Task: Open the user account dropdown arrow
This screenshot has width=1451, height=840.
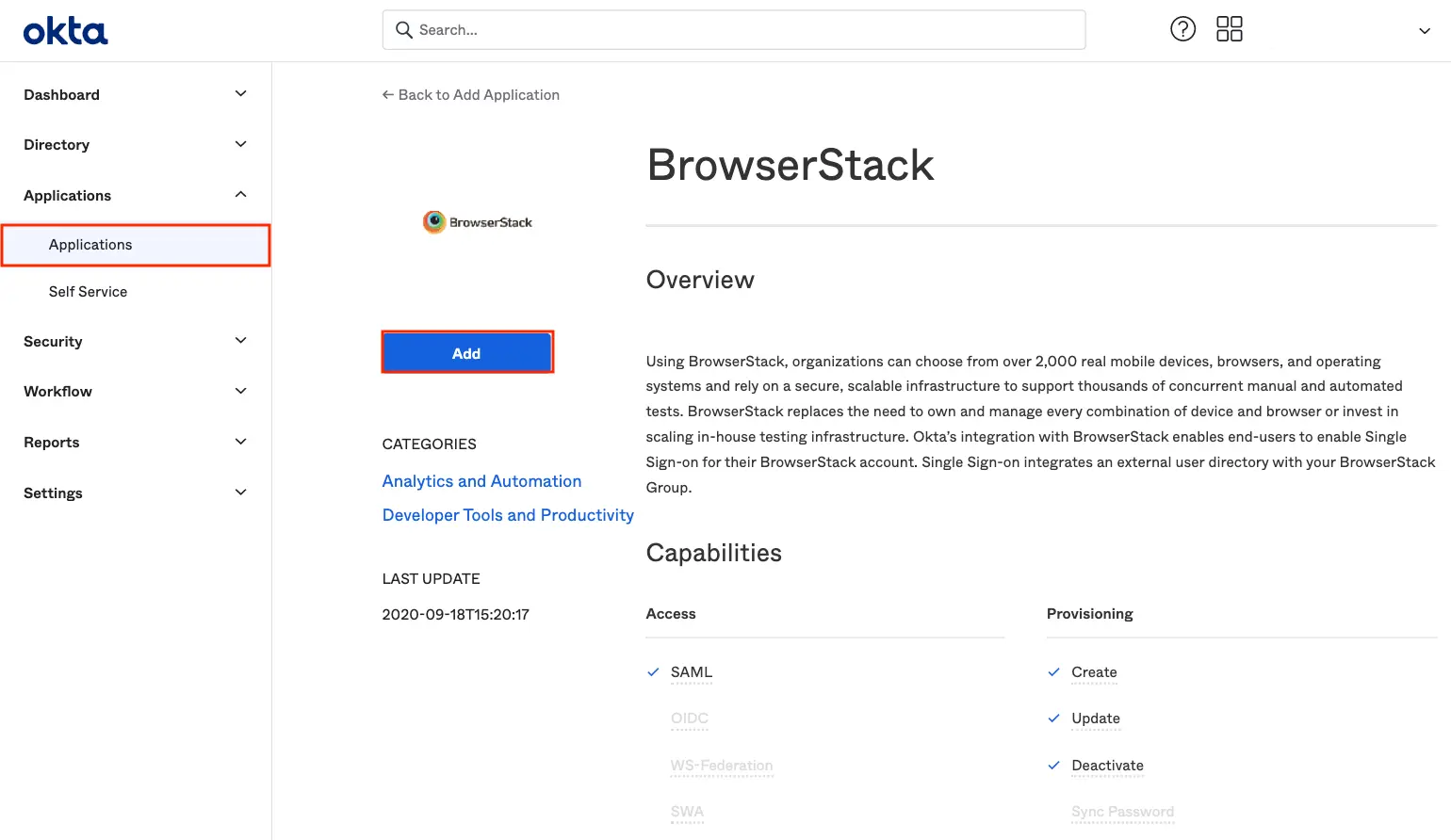Action: click(x=1424, y=31)
